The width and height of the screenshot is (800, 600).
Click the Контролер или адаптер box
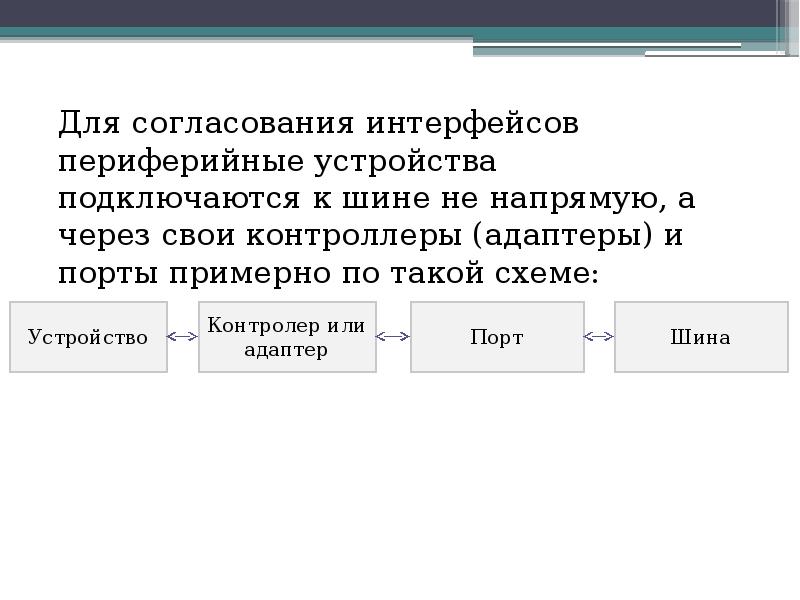coord(287,337)
